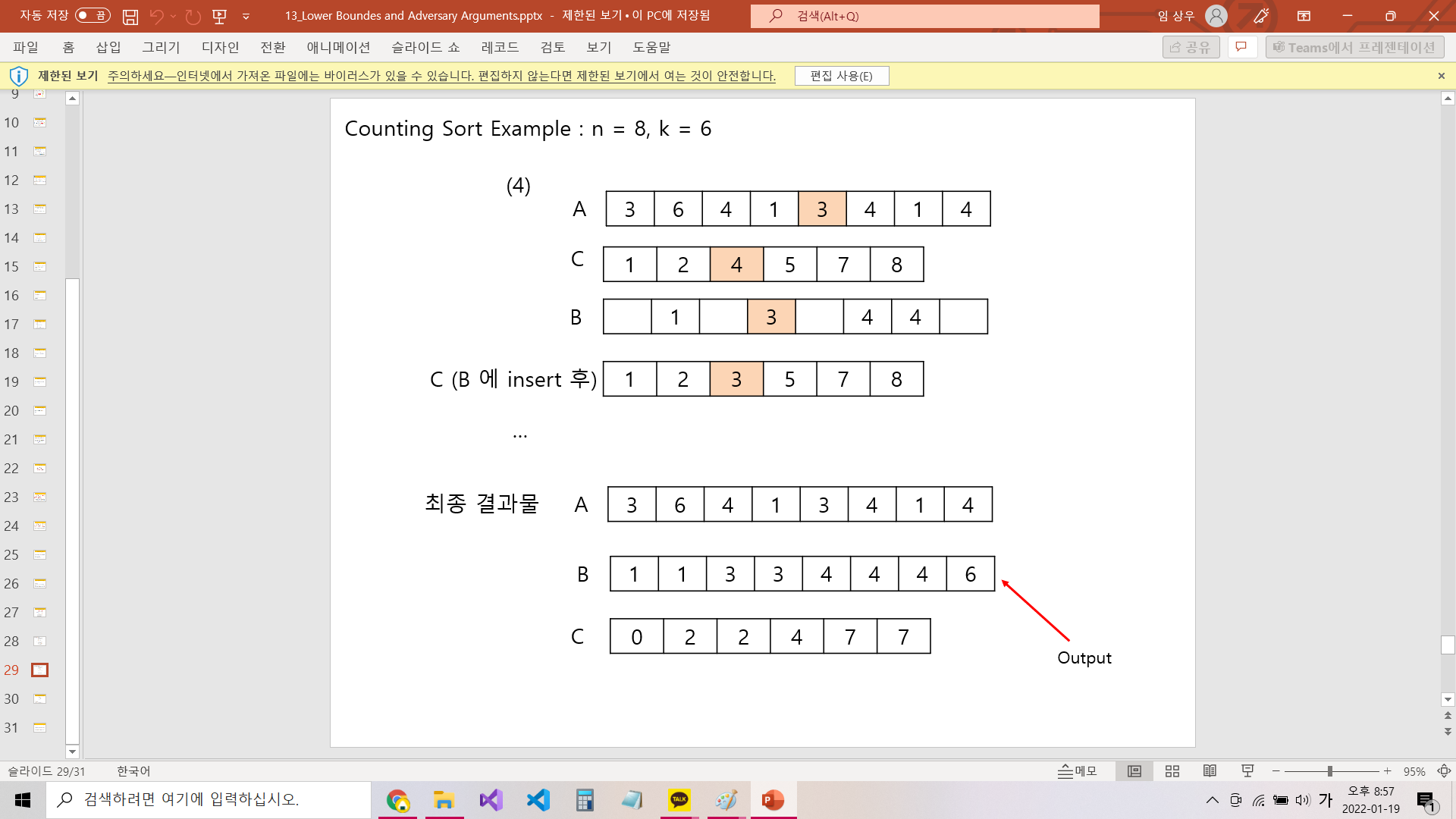The width and height of the screenshot is (1456, 819).
Task: Open Notes pane in status bar
Action: 1078,771
